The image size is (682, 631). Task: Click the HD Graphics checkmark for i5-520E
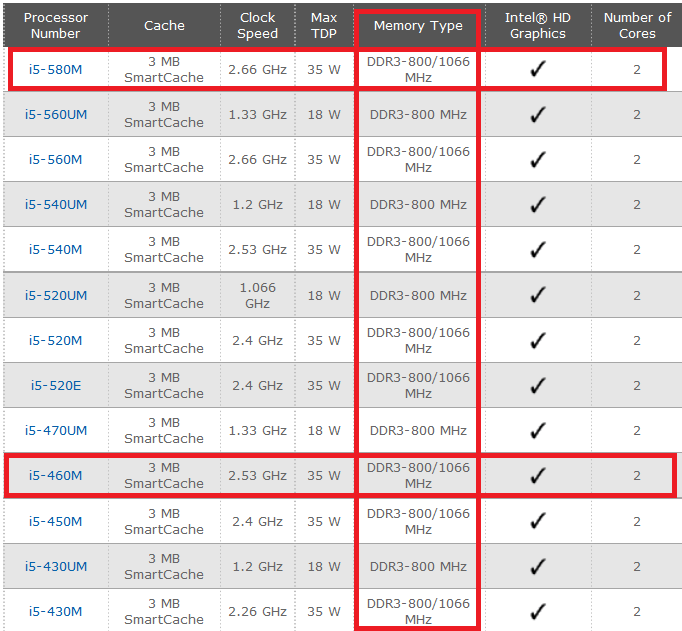pos(538,385)
